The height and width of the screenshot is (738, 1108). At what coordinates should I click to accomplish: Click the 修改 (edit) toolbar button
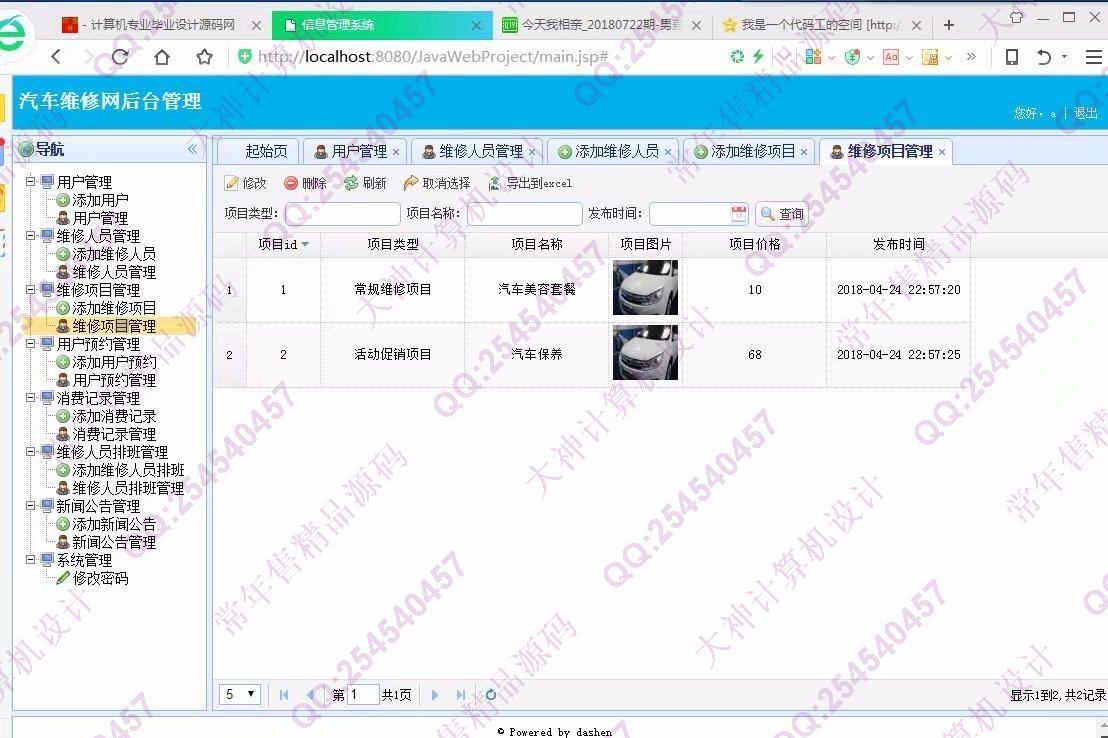[246, 183]
